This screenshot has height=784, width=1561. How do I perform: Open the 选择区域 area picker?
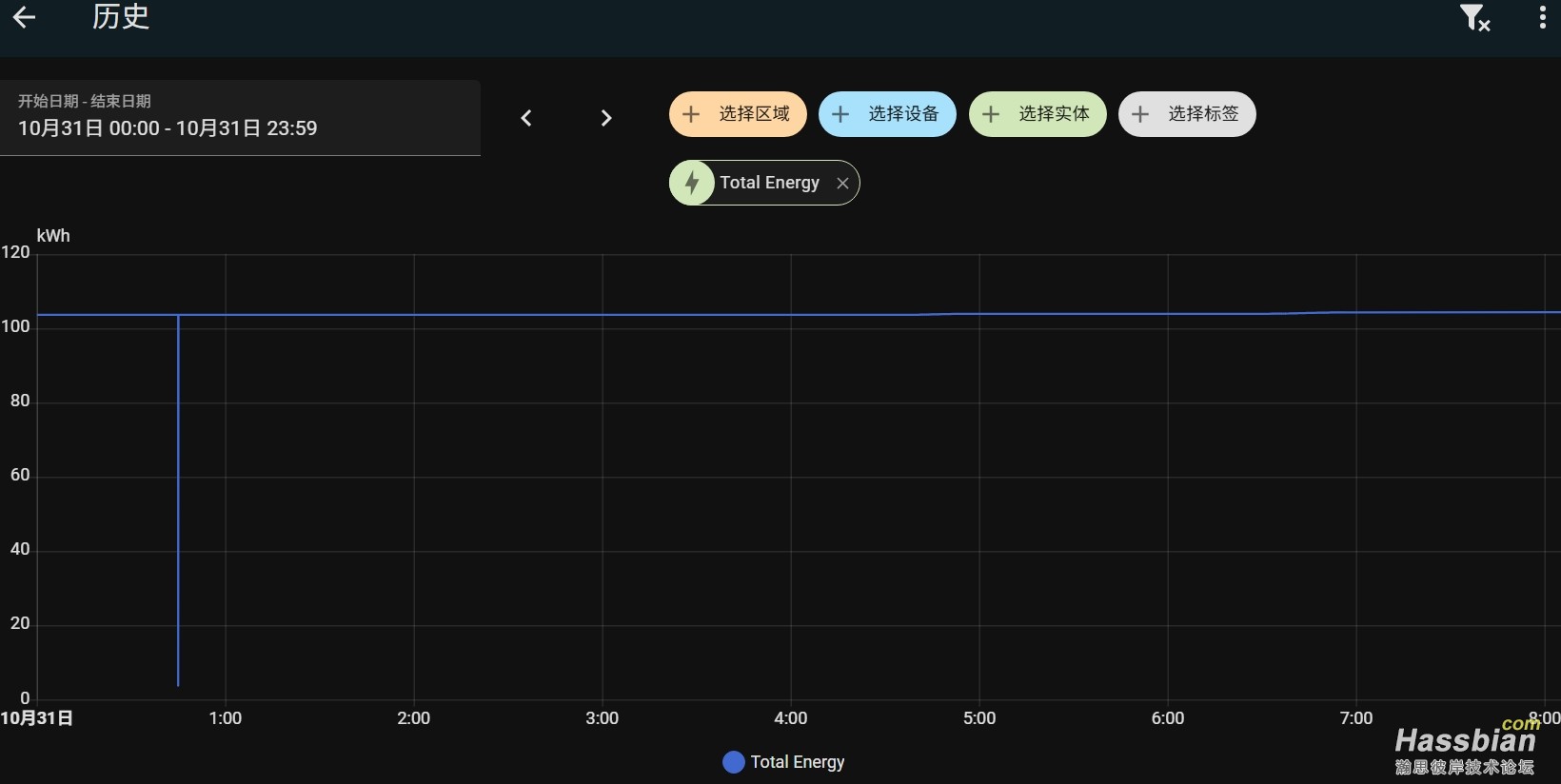coord(738,114)
